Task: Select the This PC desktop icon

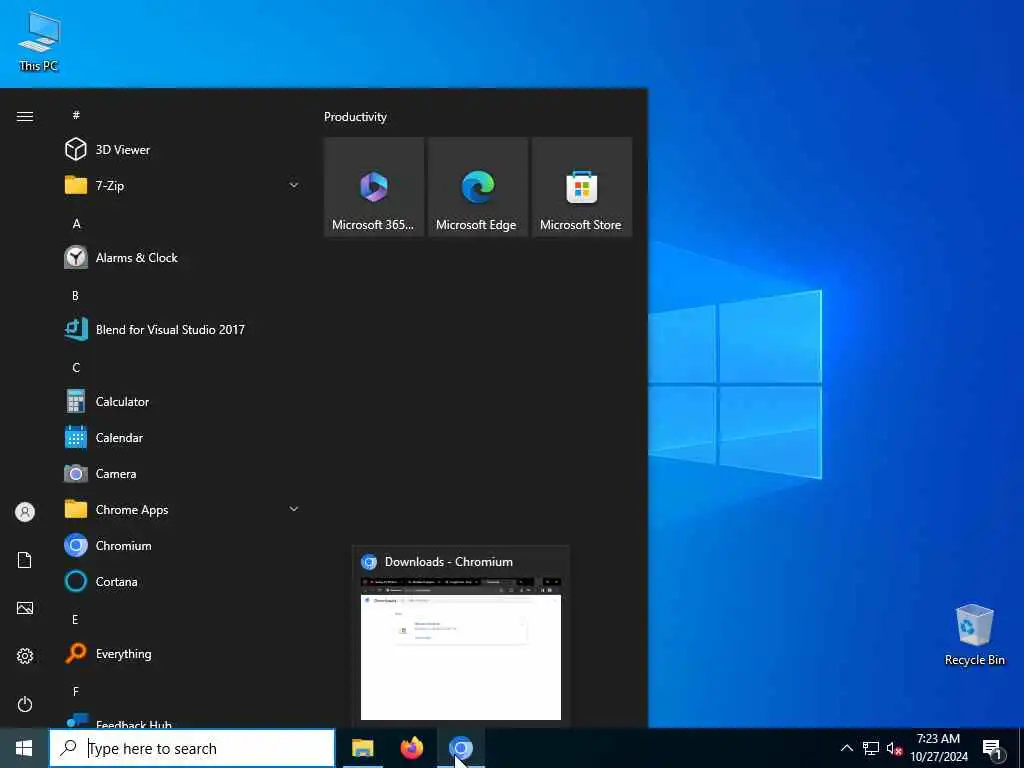Action: tap(39, 40)
